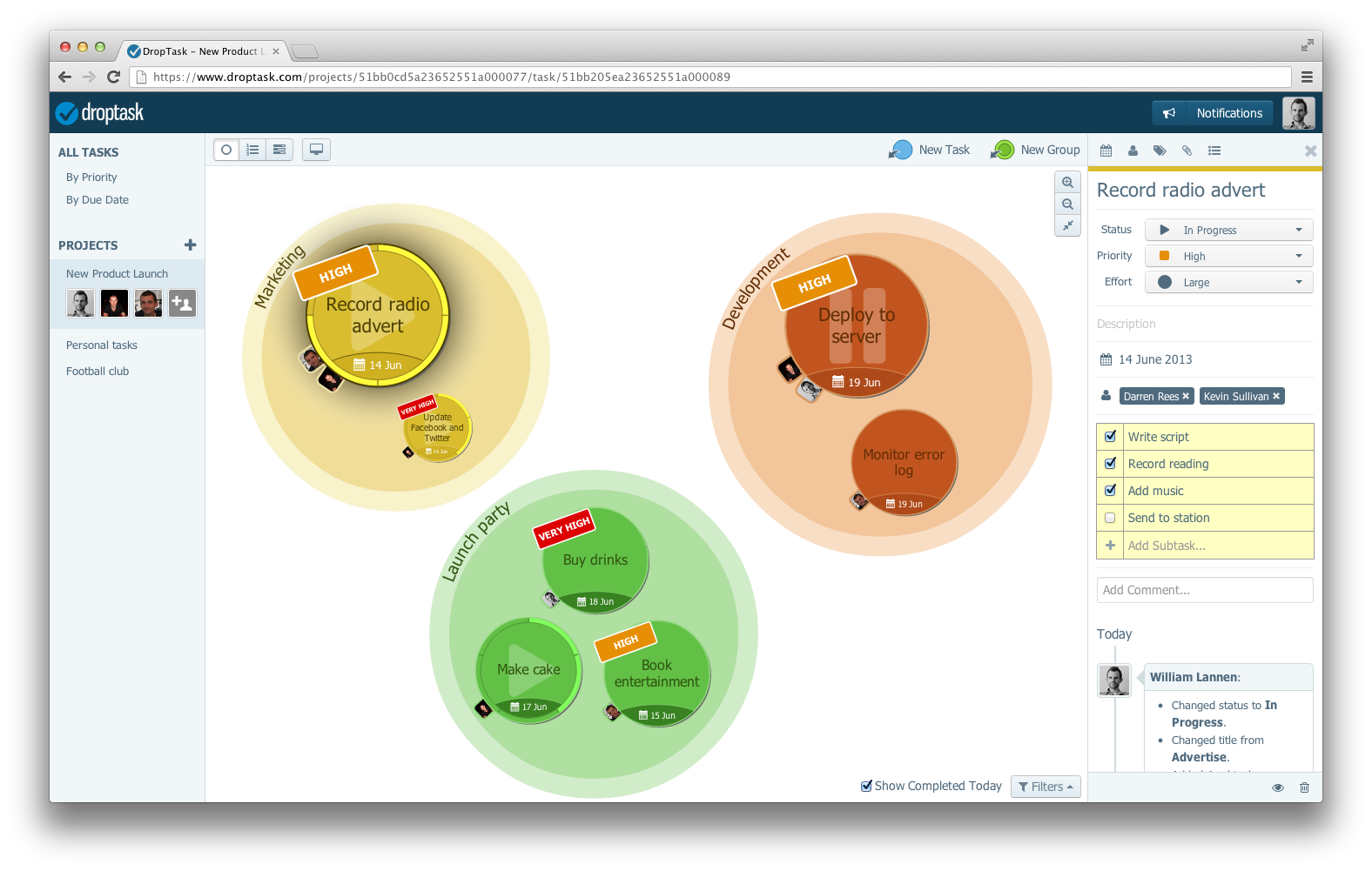Click the first project member avatar
Image resolution: width=1372 pixels, height=871 pixels.
tap(80, 304)
